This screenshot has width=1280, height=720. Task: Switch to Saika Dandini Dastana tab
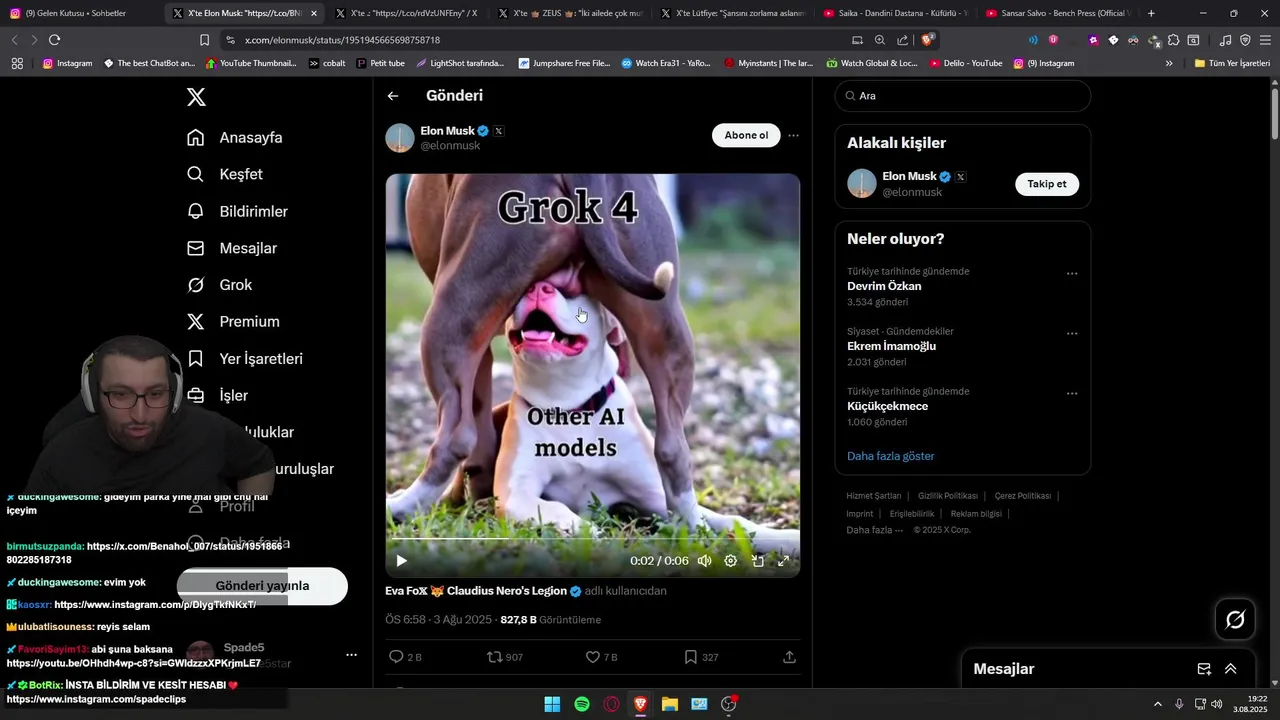click(x=893, y=13)
